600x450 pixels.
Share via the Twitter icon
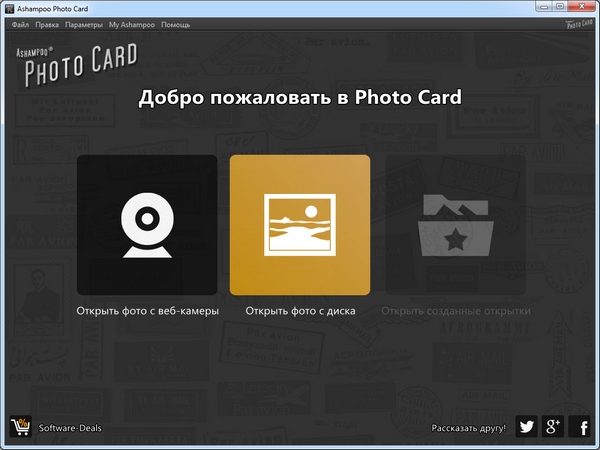[x=527, y=428]
